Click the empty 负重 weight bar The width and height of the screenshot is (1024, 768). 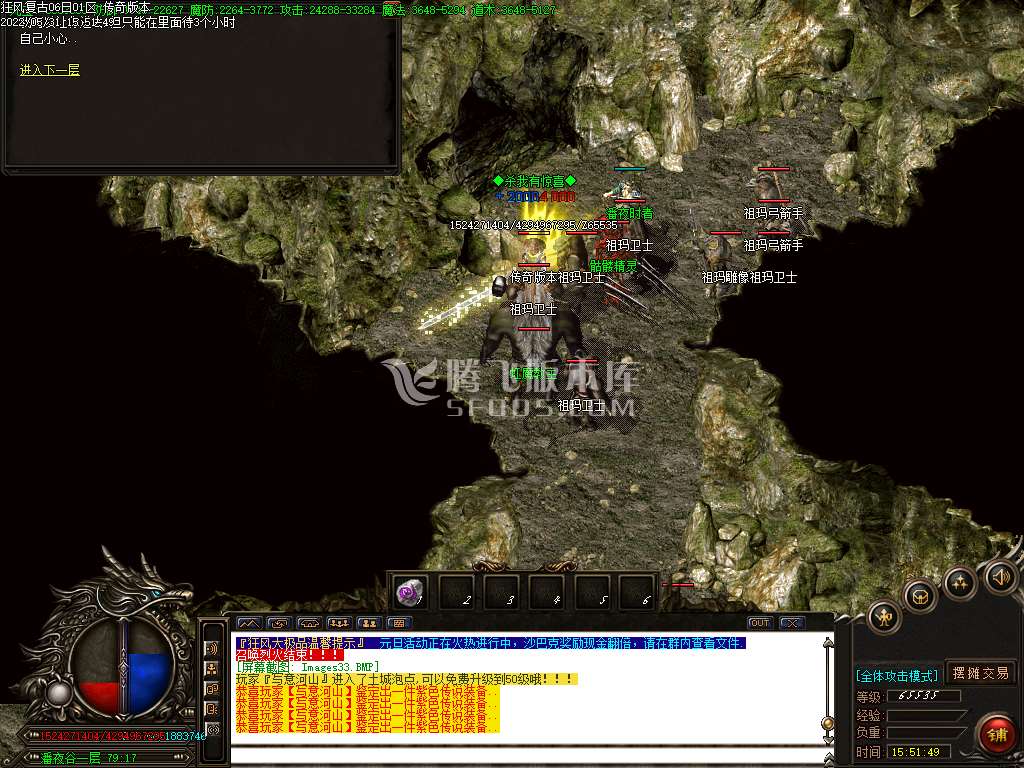click(926, 733)
